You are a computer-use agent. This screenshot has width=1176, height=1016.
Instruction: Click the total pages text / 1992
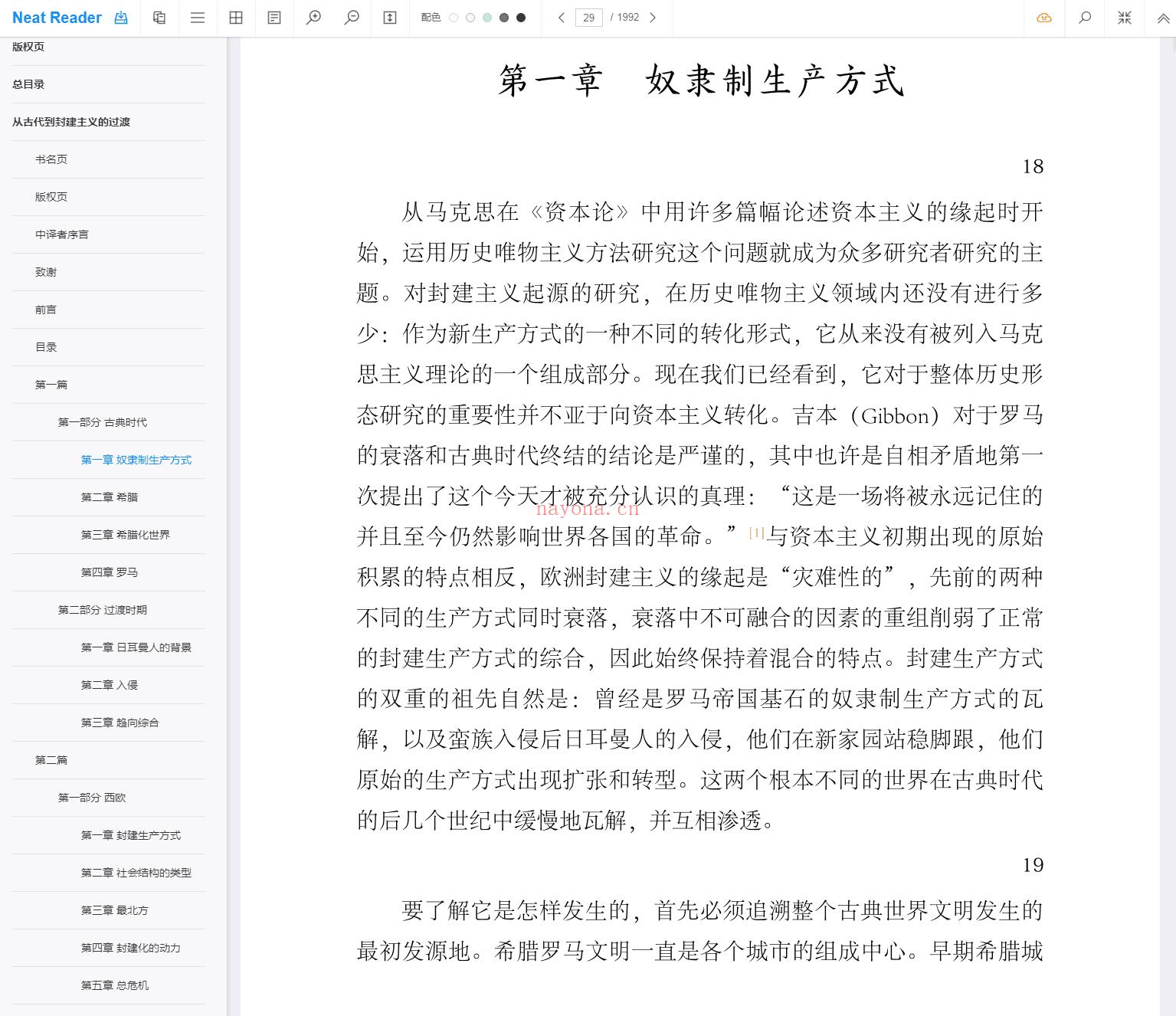[625, 18]
